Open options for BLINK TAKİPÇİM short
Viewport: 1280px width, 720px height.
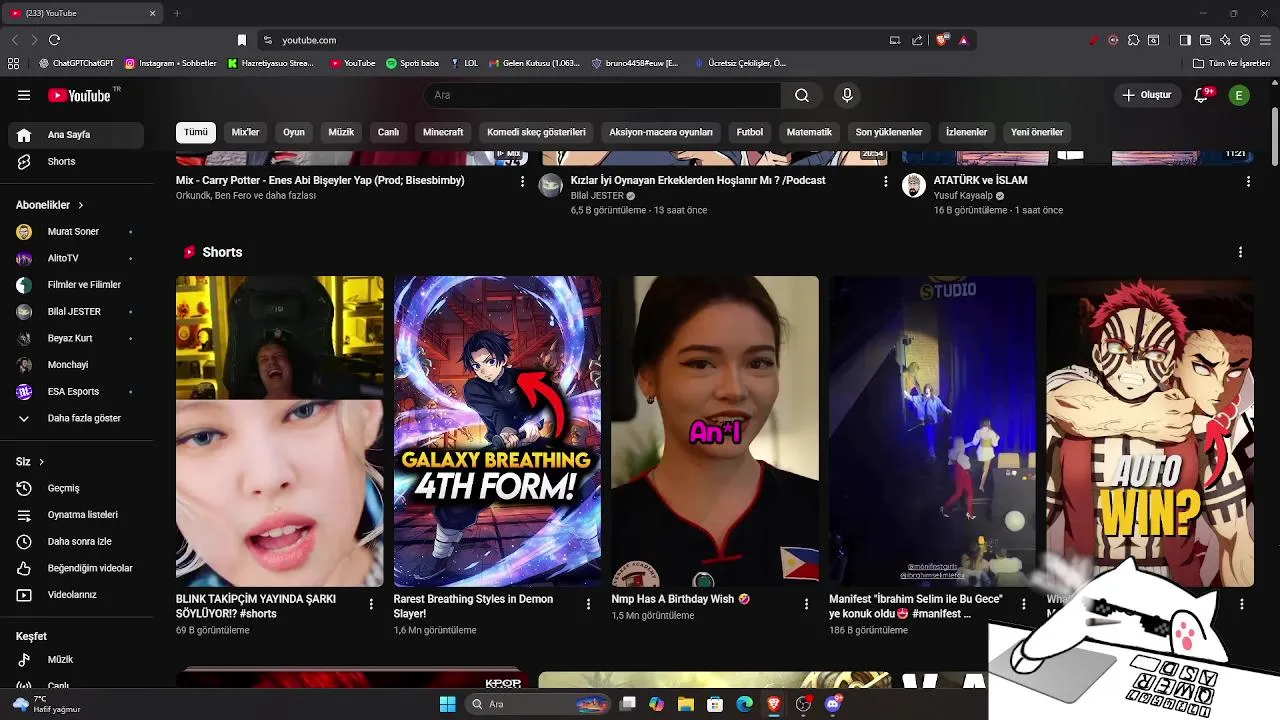point(371,604)
